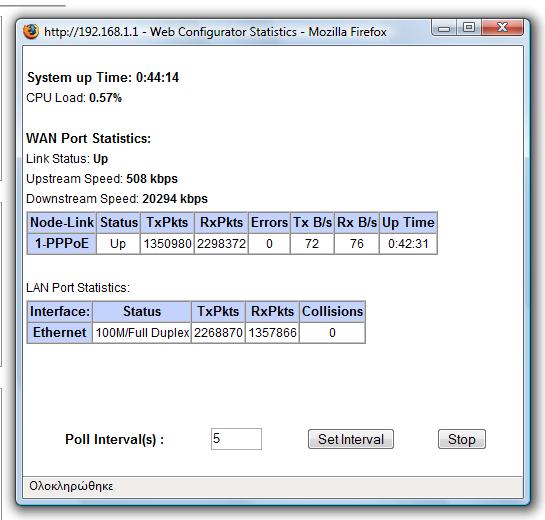The width and height of the screenshot is (545, 520).
Task: Click the WAN RxPkts value 2298372
Action: click(221, 244)
